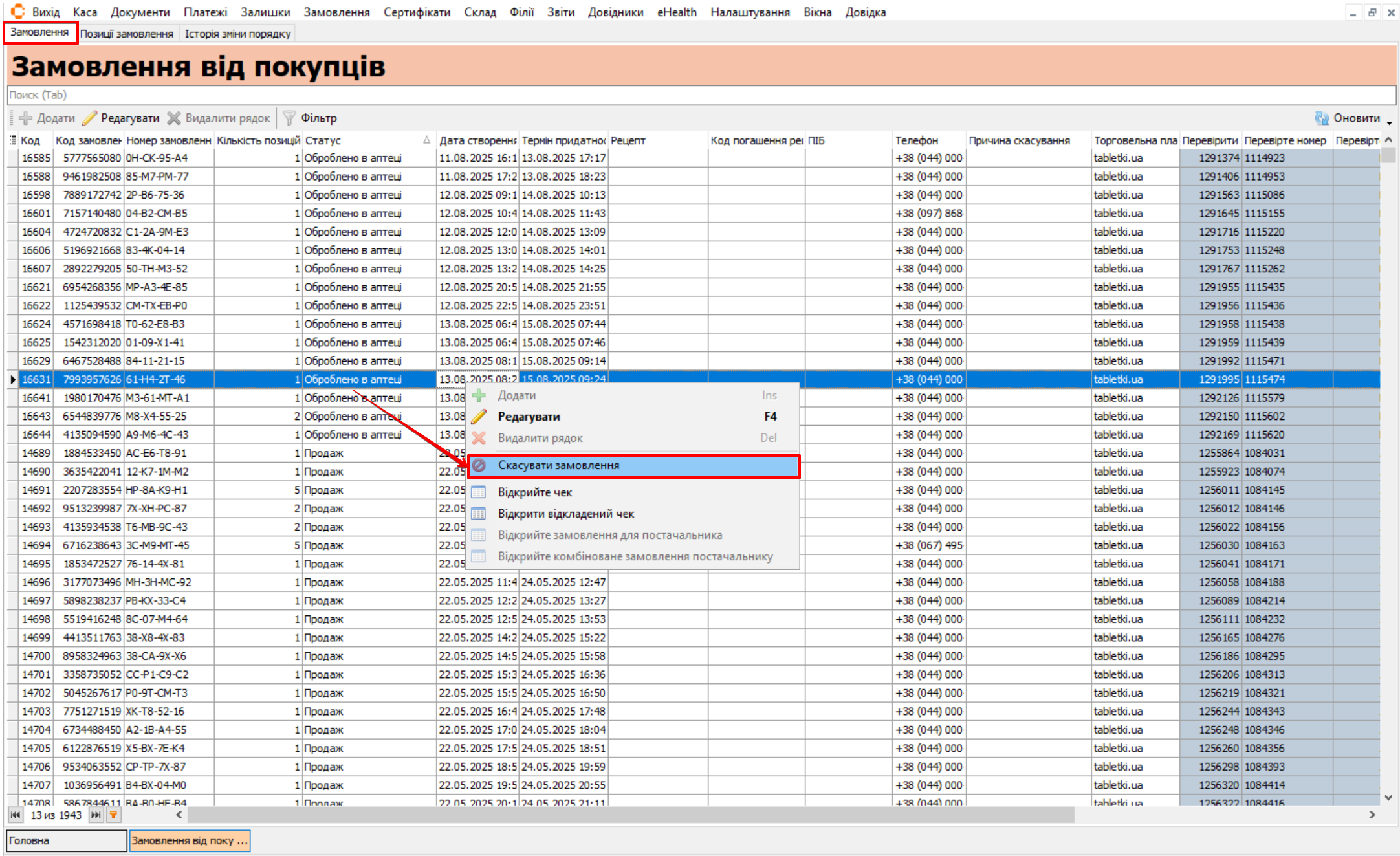Switch to Позиції замовлення tab
Screen dimensions: 1400x856
point(127,34)
